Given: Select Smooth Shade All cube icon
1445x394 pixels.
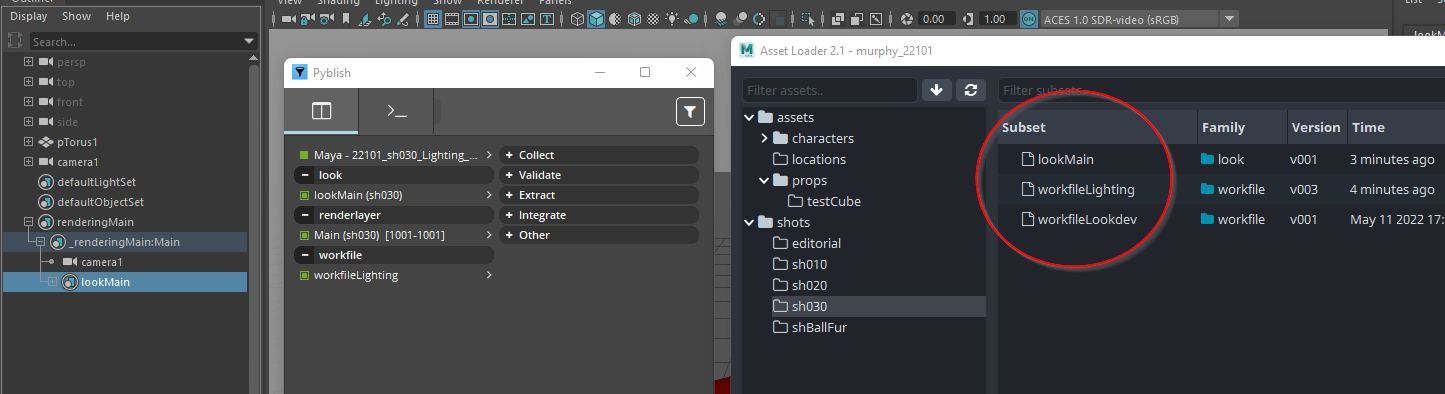Looking at the screenshot, I should tap(596, 19).
